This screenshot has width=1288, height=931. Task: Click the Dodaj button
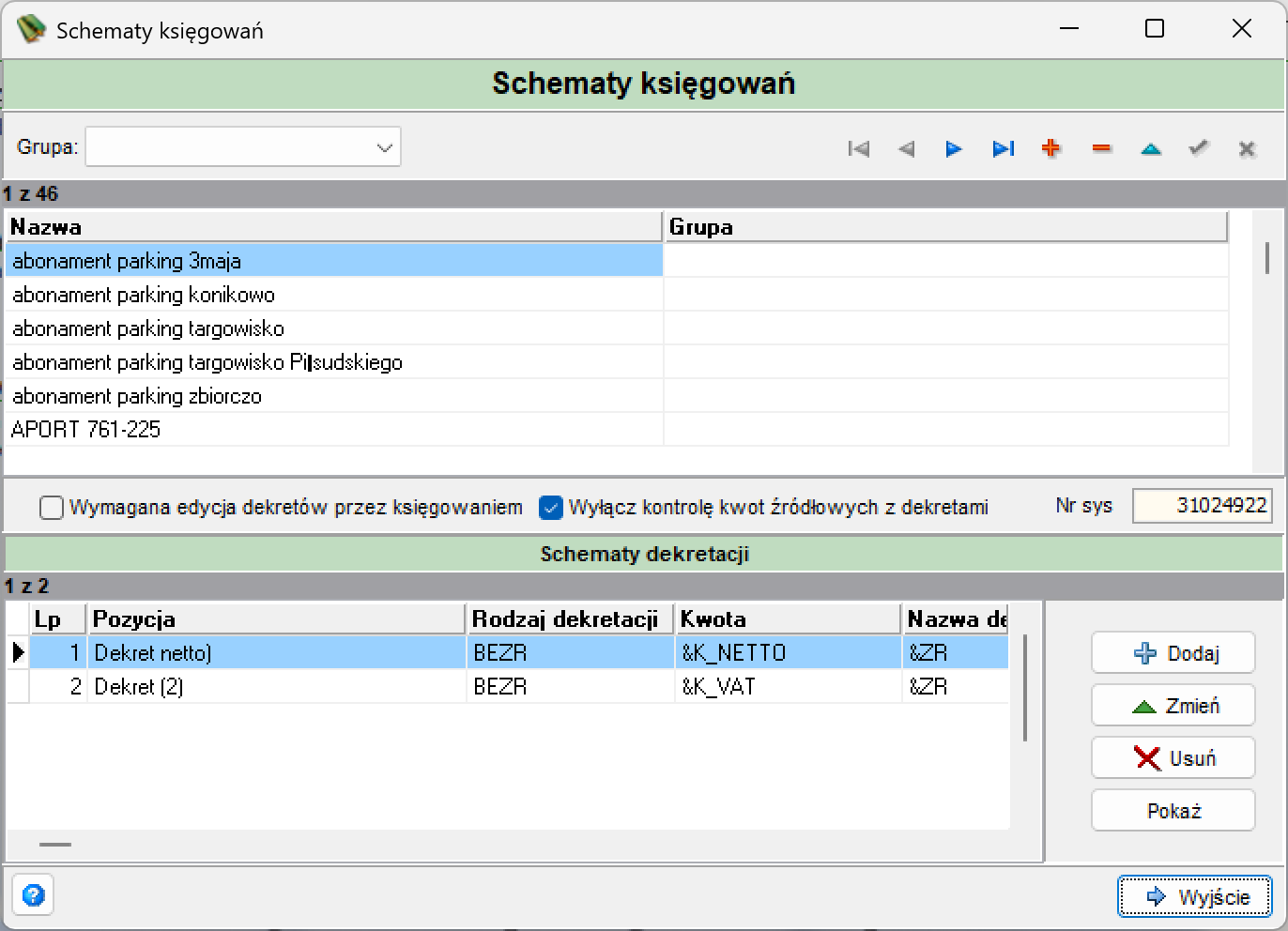click(x=1173, y=653)
